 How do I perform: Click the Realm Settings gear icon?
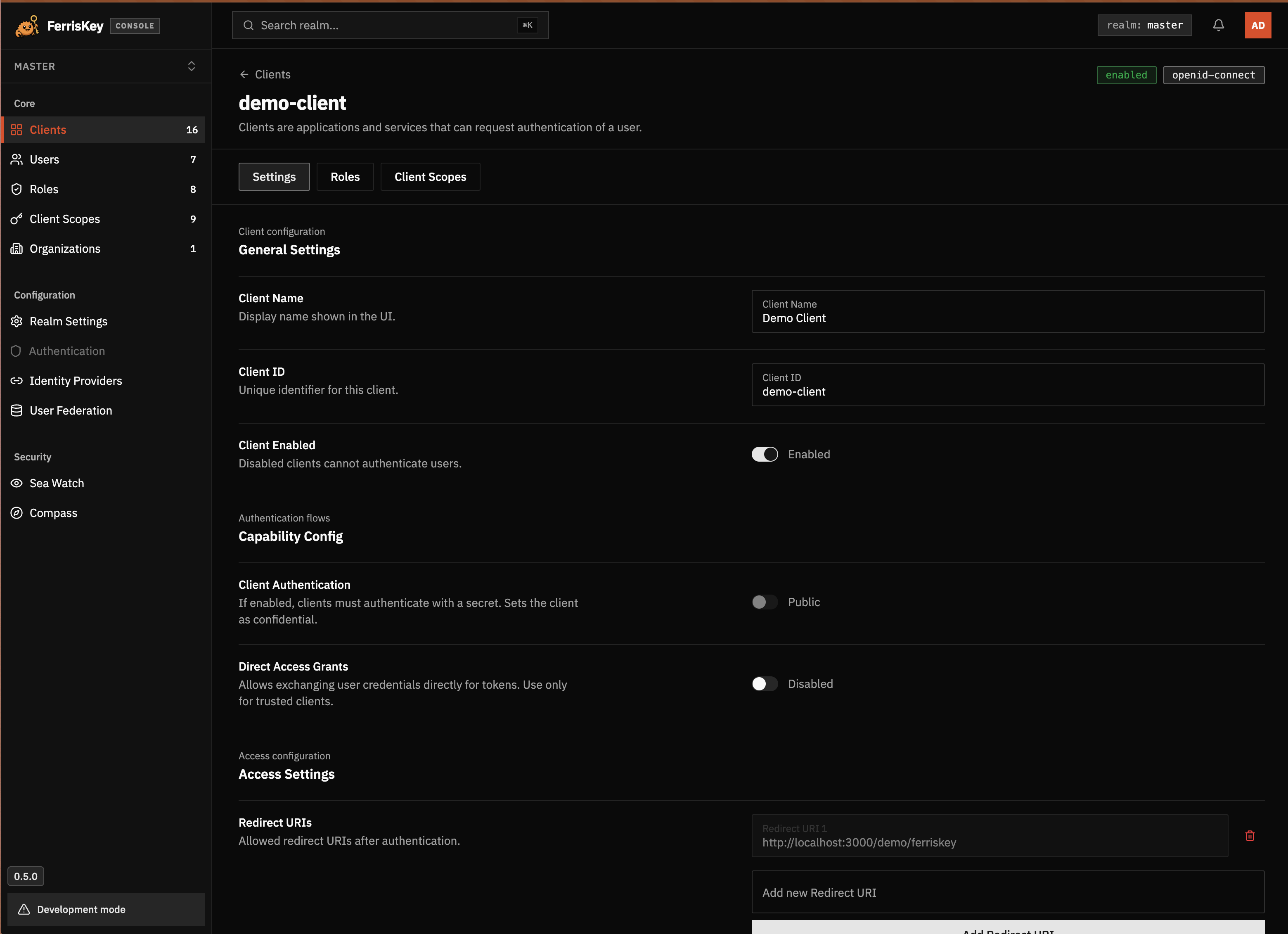(x=17, y=321)
